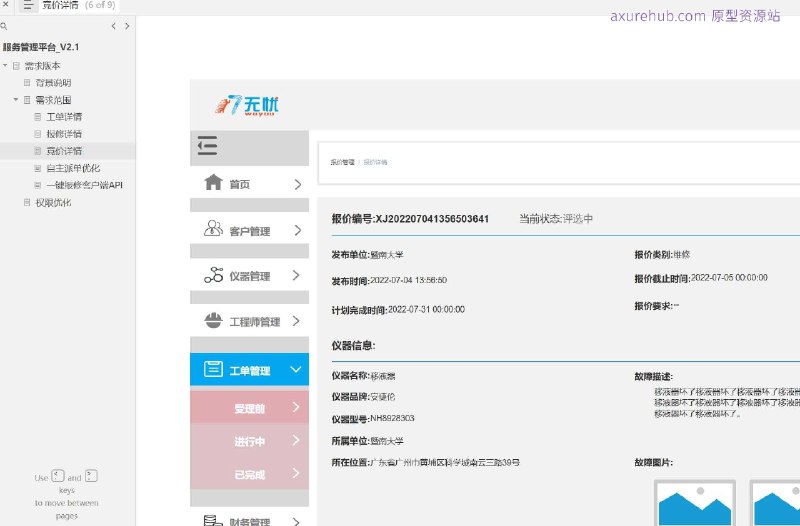Click the 工程师管理 menu label
800x526 pixels.
point(255,322)
